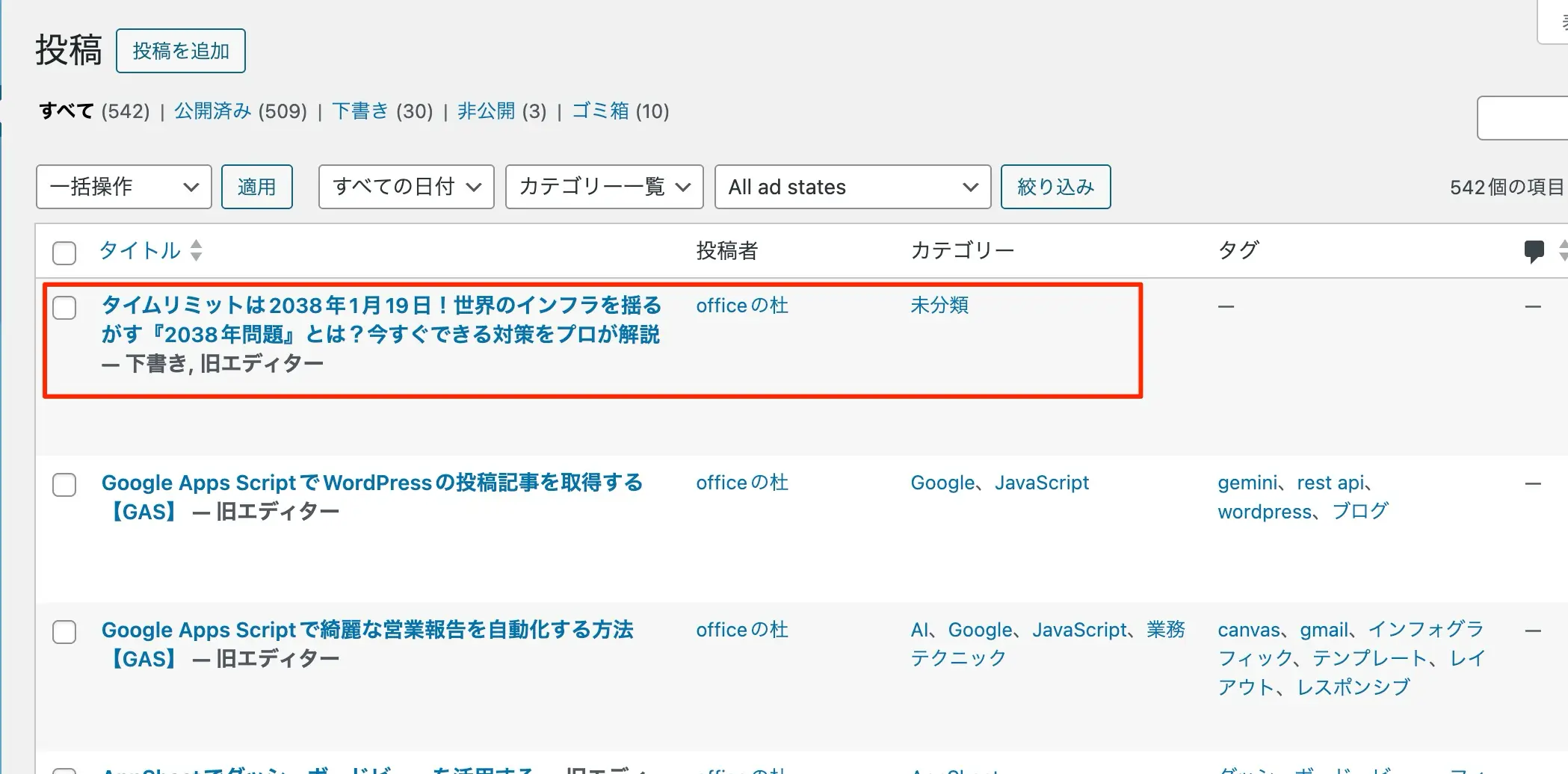Click the 542個の項目 item count text
Viewport: 1568px width, 774px height.
pyautogui.click(x=1507, y=187)
